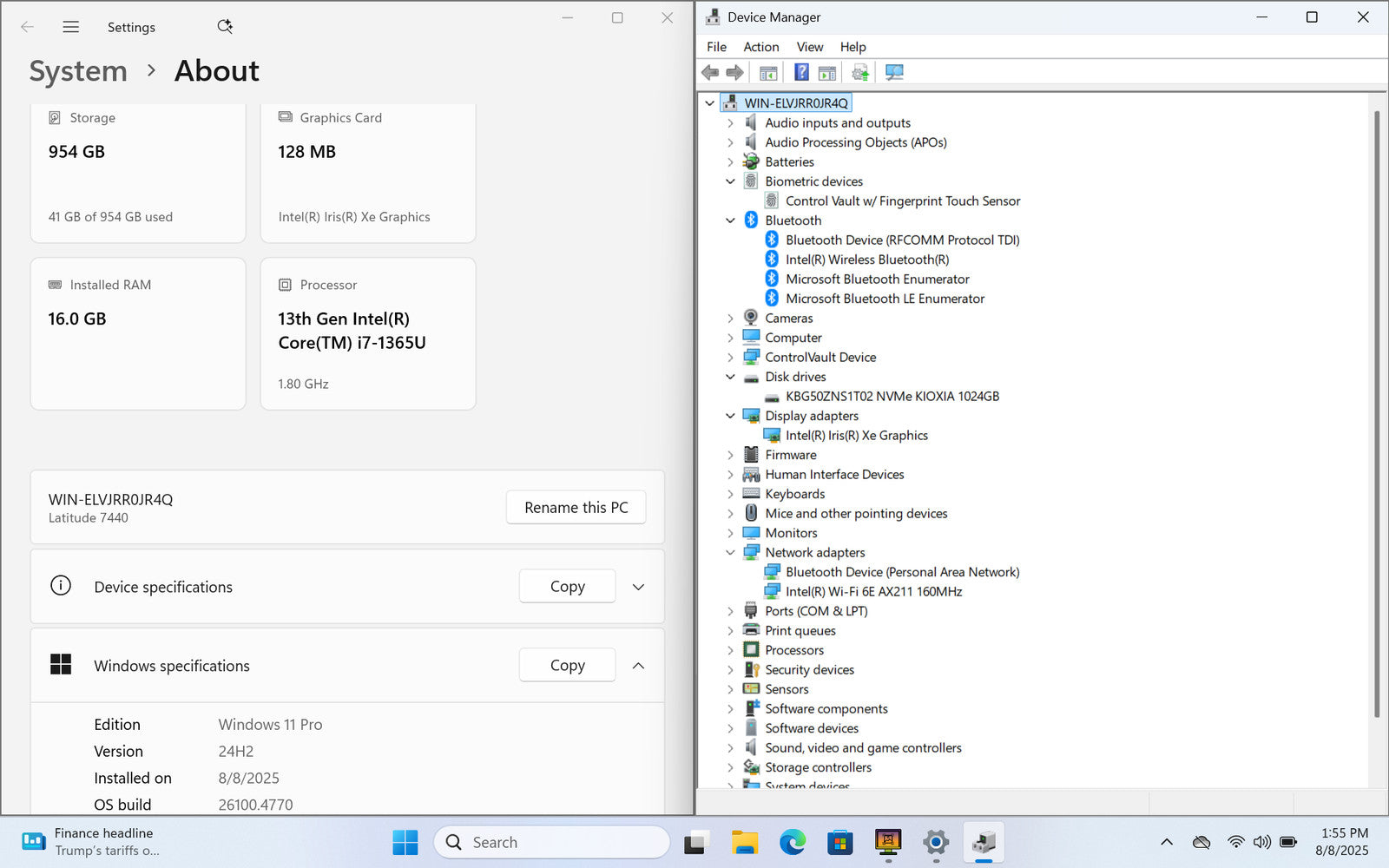Open Windows Start menu from taskbar

405,842
